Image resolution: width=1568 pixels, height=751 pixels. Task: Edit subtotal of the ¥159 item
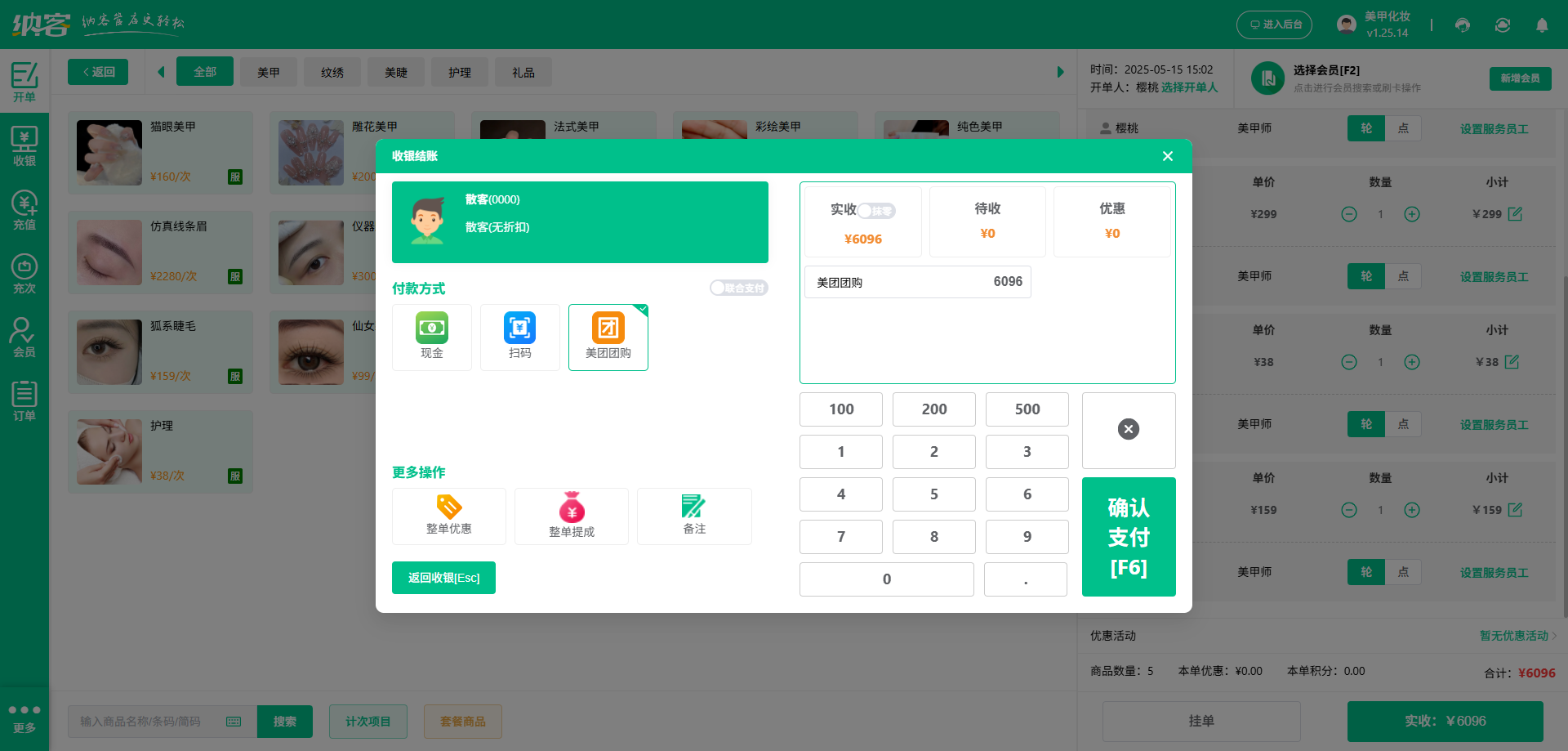click(1516, 510)
